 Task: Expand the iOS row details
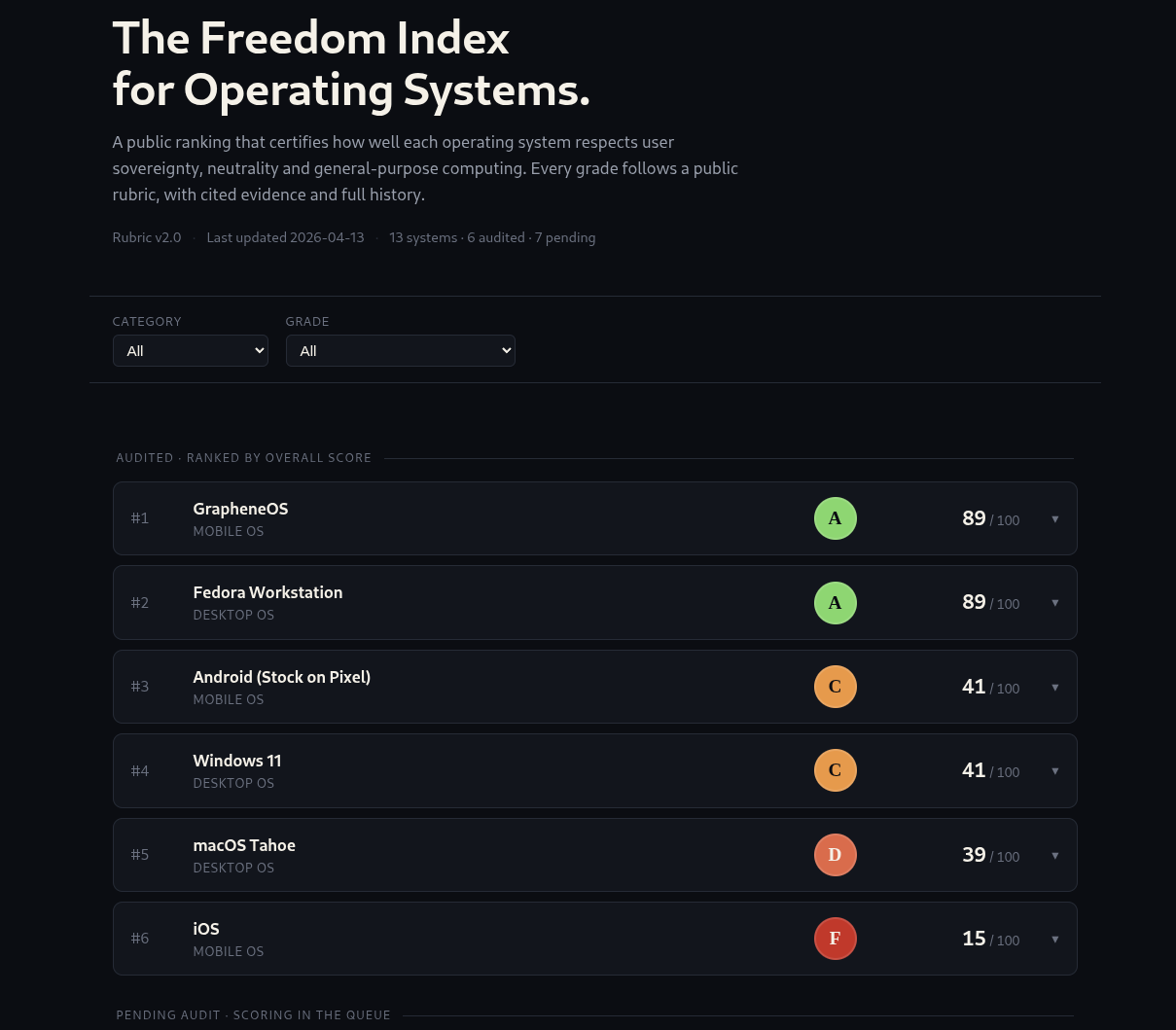[1054, 939]
